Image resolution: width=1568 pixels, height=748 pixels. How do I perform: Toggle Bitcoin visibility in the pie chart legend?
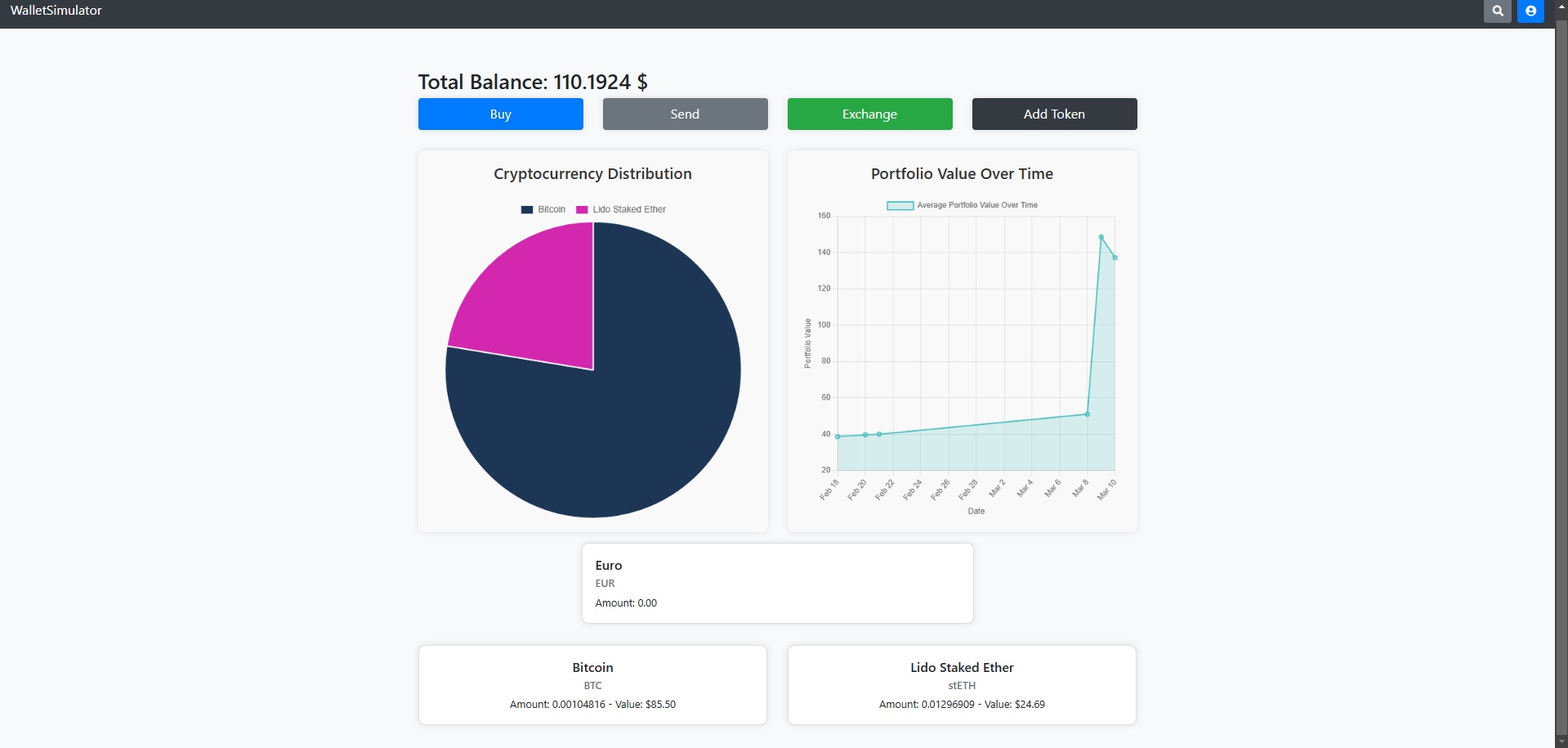[x=543, y=209]
